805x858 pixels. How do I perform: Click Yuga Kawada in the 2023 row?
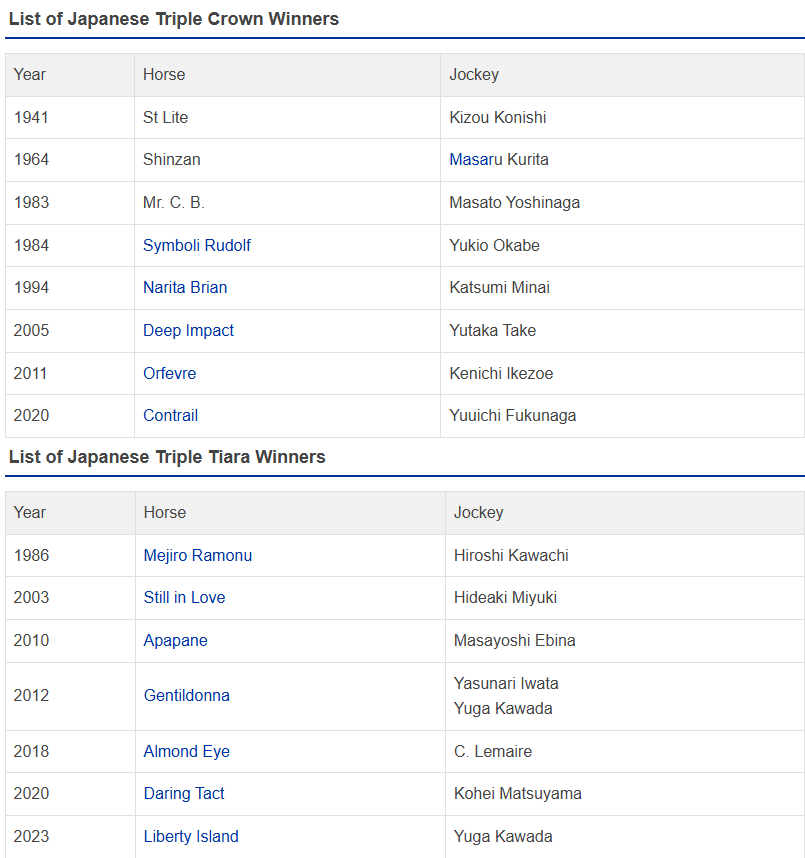pyautogui.click(x=503, y=836)
